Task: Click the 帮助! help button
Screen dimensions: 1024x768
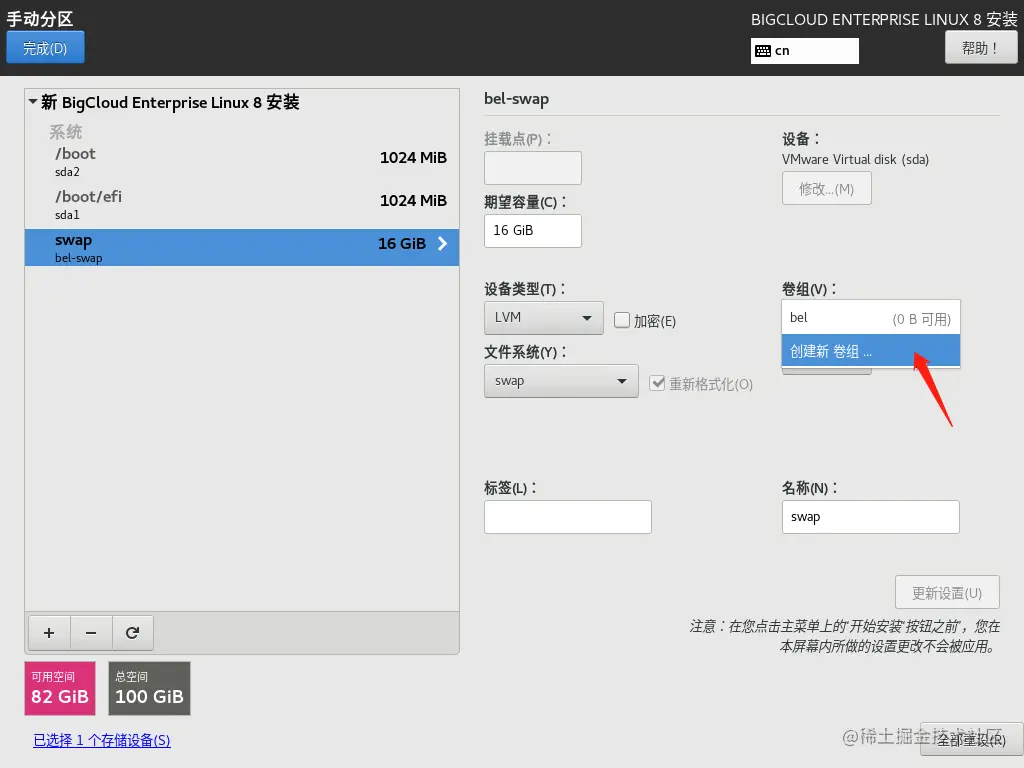Action: tap(980, 48)
